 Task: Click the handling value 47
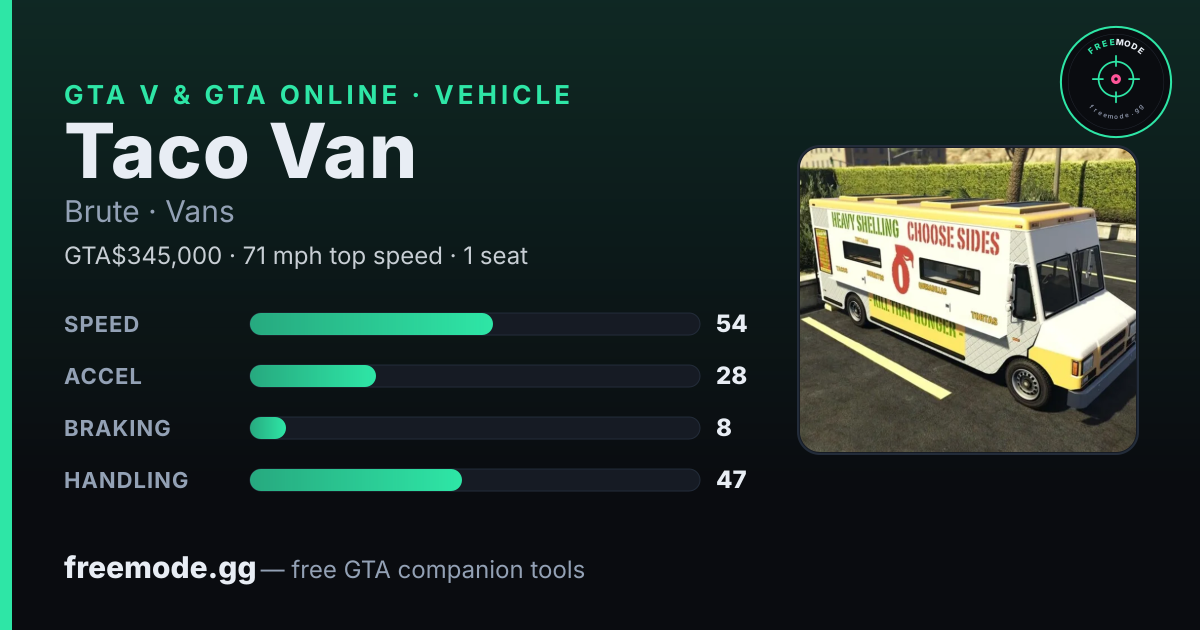point(731,480)
